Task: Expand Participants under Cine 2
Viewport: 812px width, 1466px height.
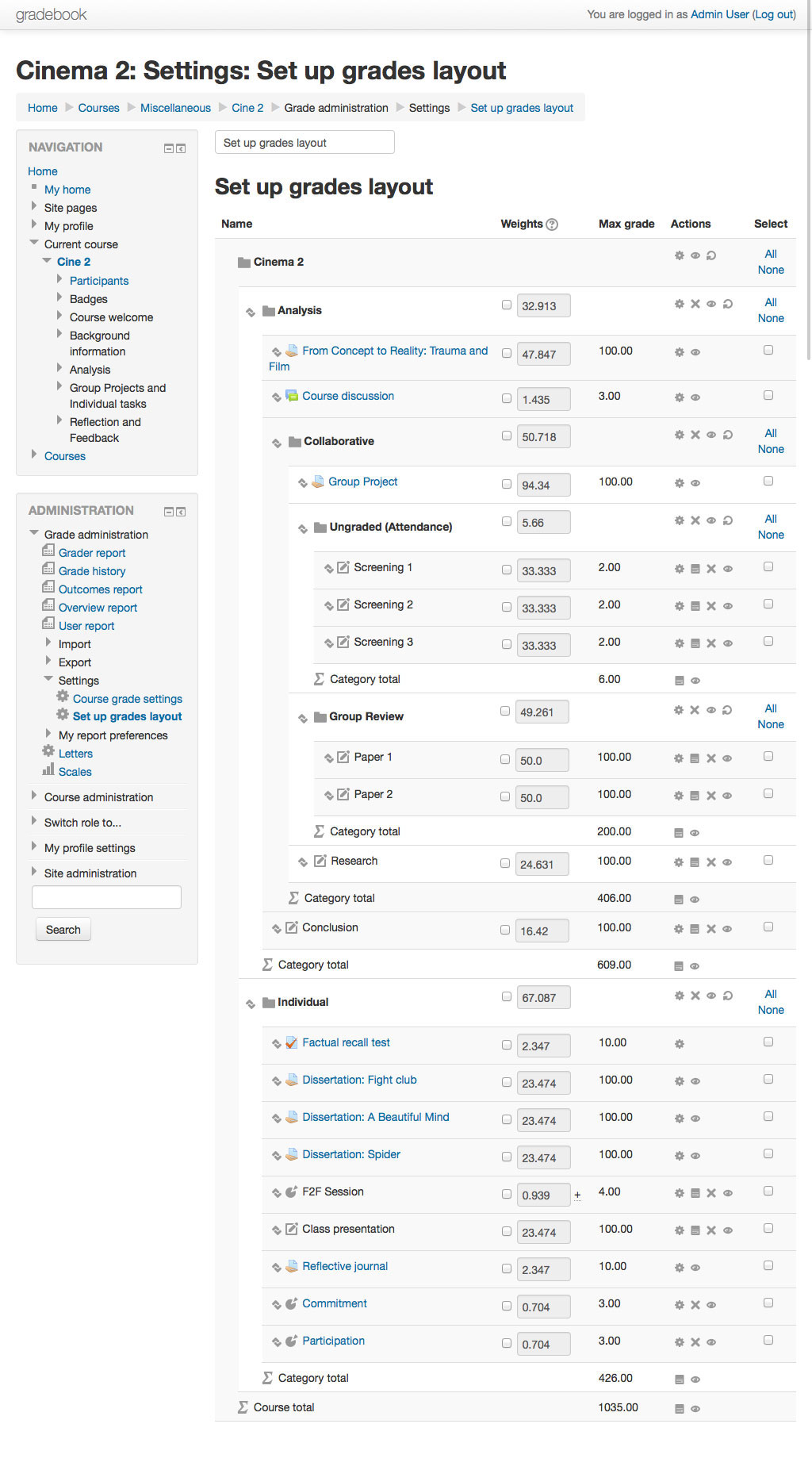Action: pyautogui.click(x=59, y=279)
